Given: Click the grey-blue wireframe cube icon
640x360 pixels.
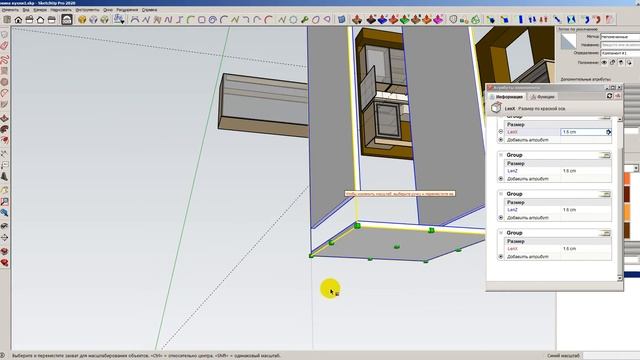Looking at the screenshot, I should 93,20.
